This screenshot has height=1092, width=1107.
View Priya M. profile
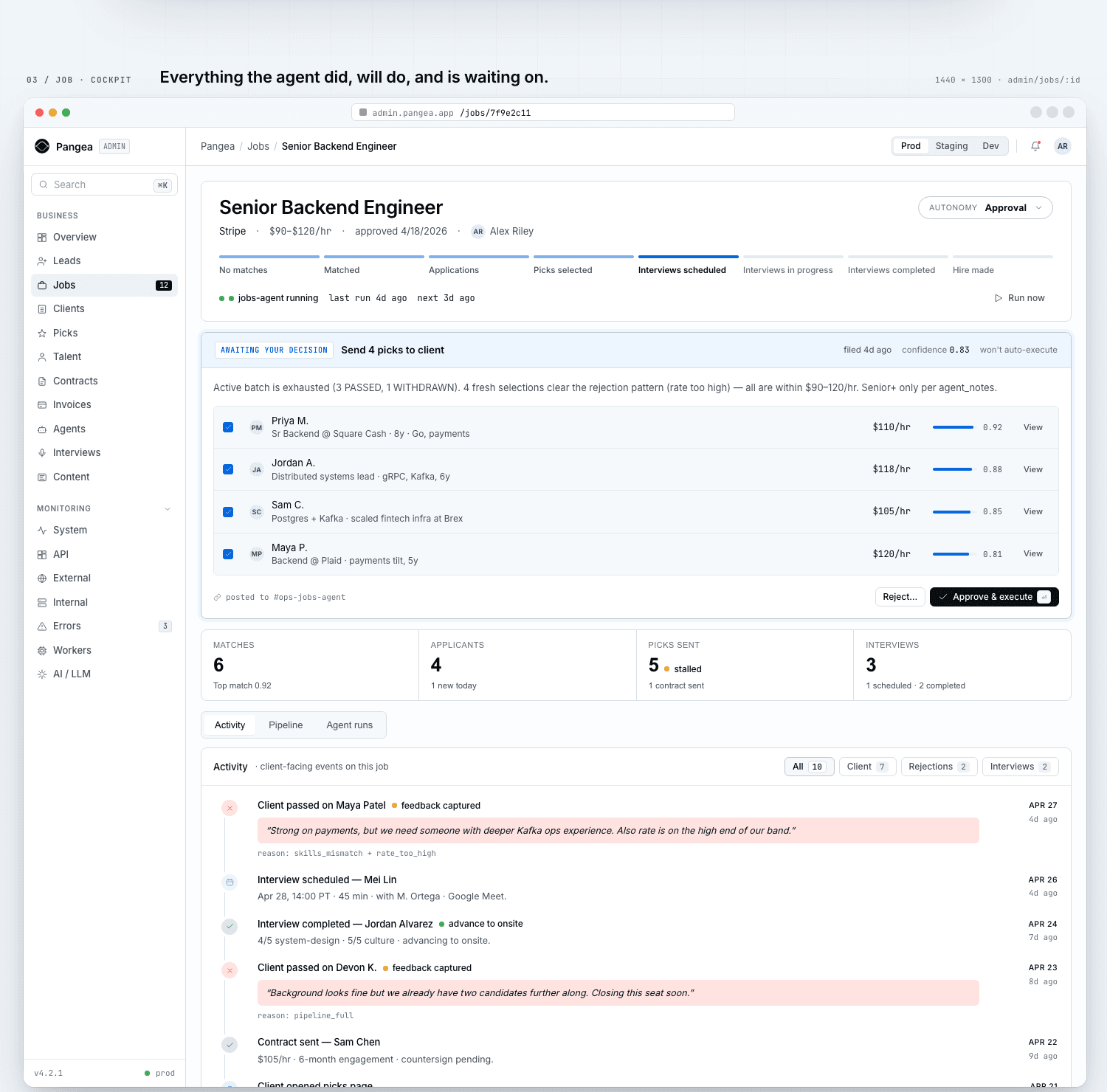1033,427
